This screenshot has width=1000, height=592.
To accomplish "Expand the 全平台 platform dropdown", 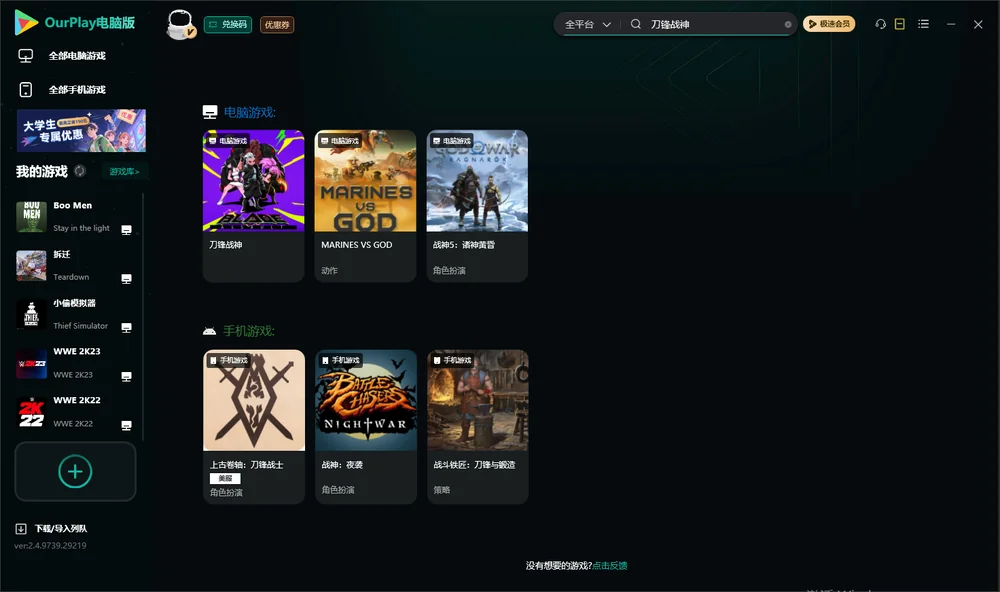I will click(x=588, y=24).
